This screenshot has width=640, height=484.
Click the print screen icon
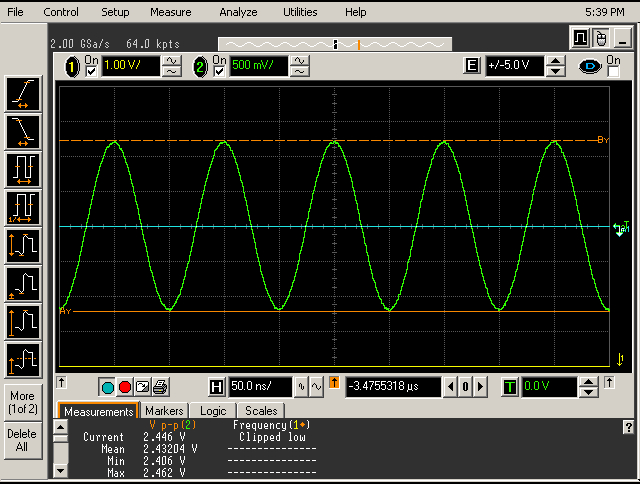(x=161, y=387)
